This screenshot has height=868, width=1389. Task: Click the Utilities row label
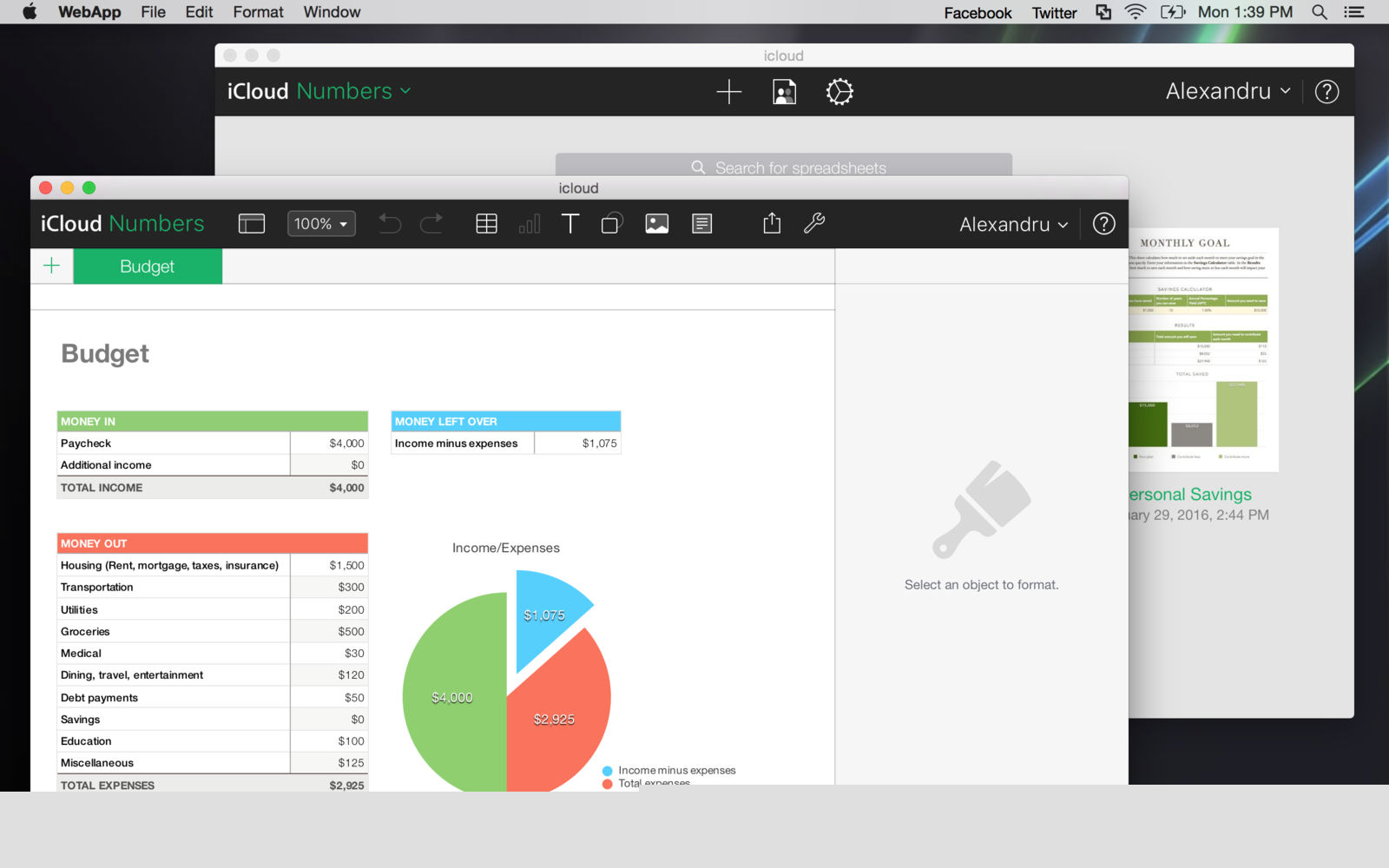(x=79, y=610)
